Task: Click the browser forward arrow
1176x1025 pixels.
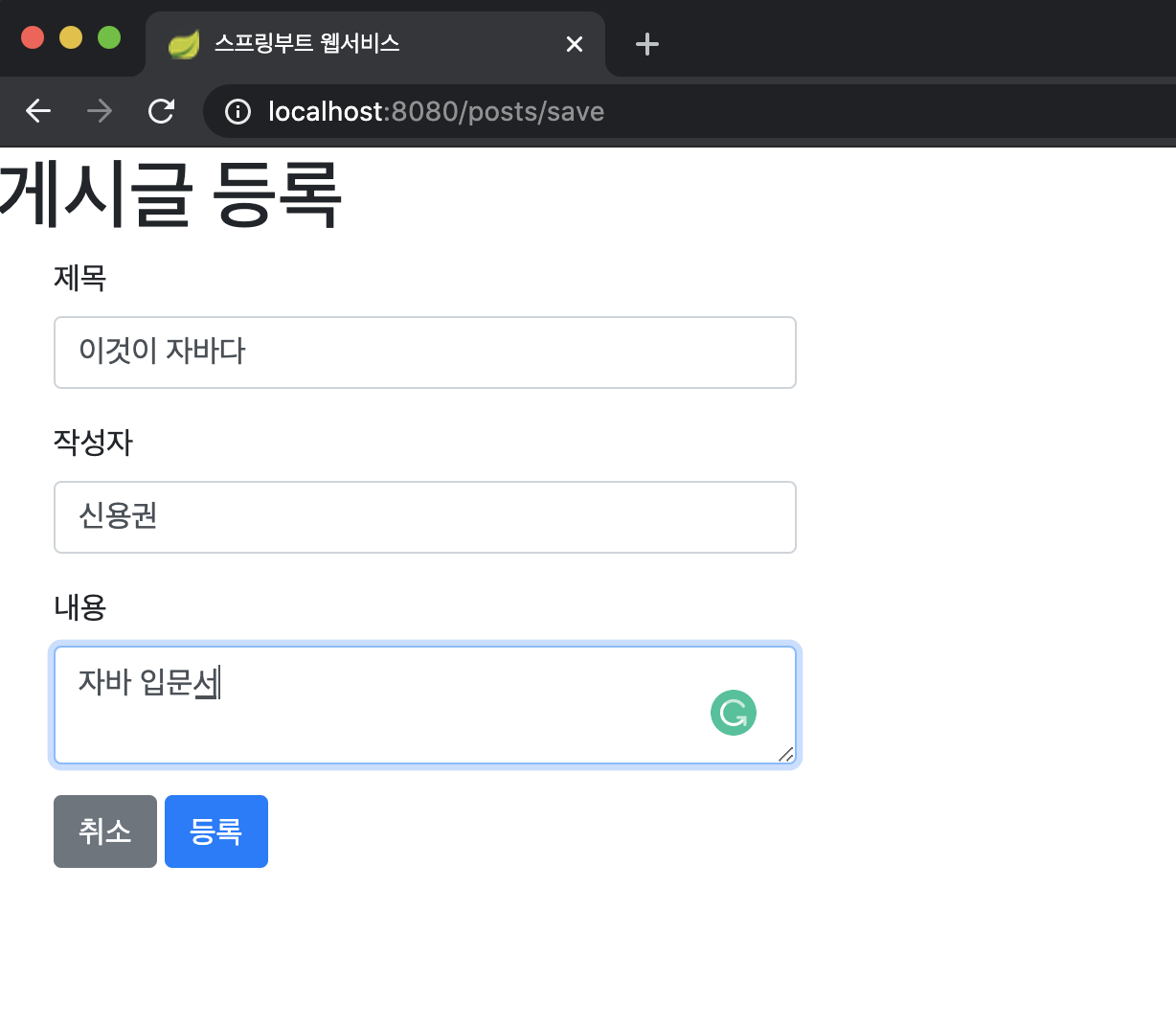Action: pos(99,111)
